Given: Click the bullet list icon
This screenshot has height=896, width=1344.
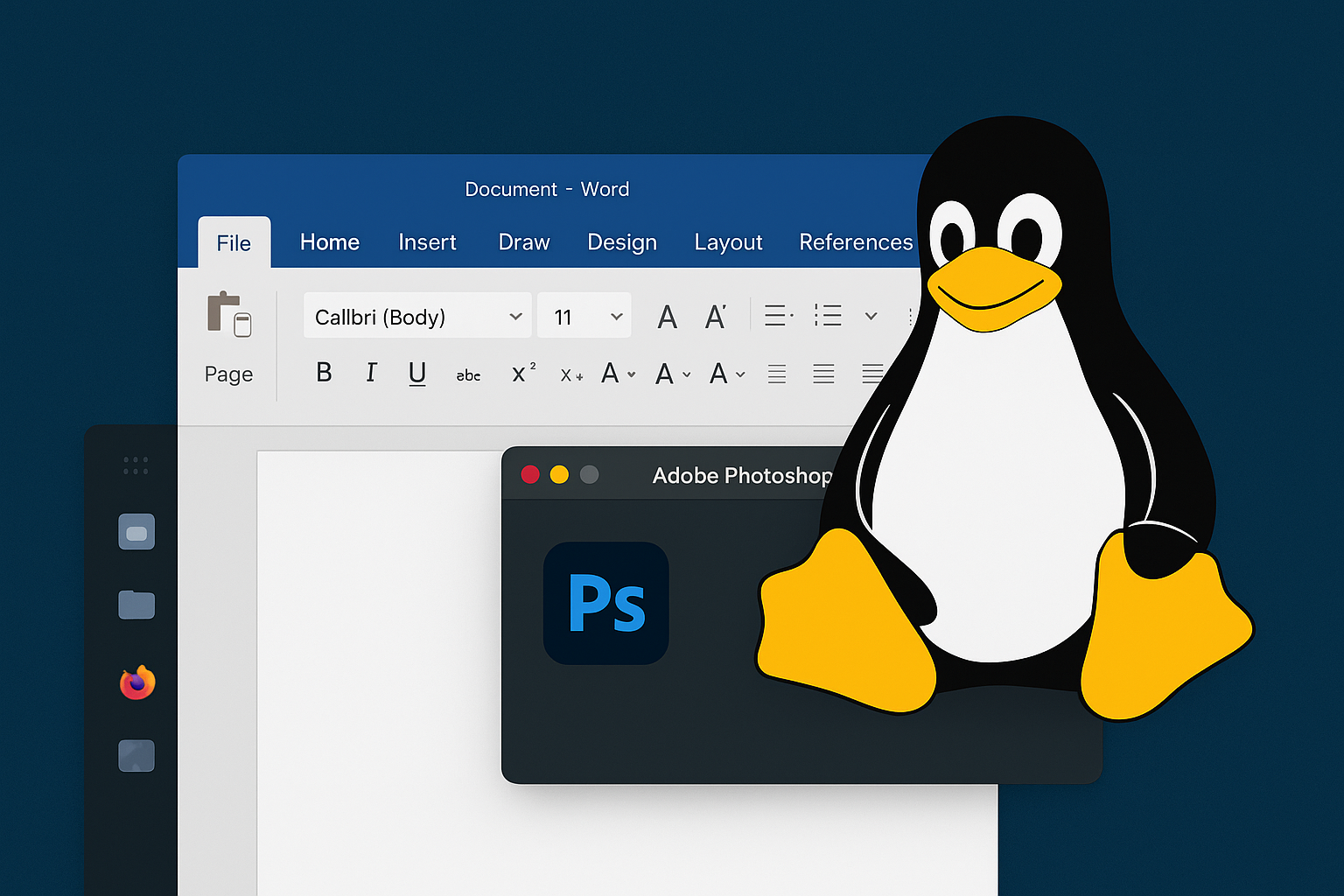Looking at the screenshot, I should [779, 315].
